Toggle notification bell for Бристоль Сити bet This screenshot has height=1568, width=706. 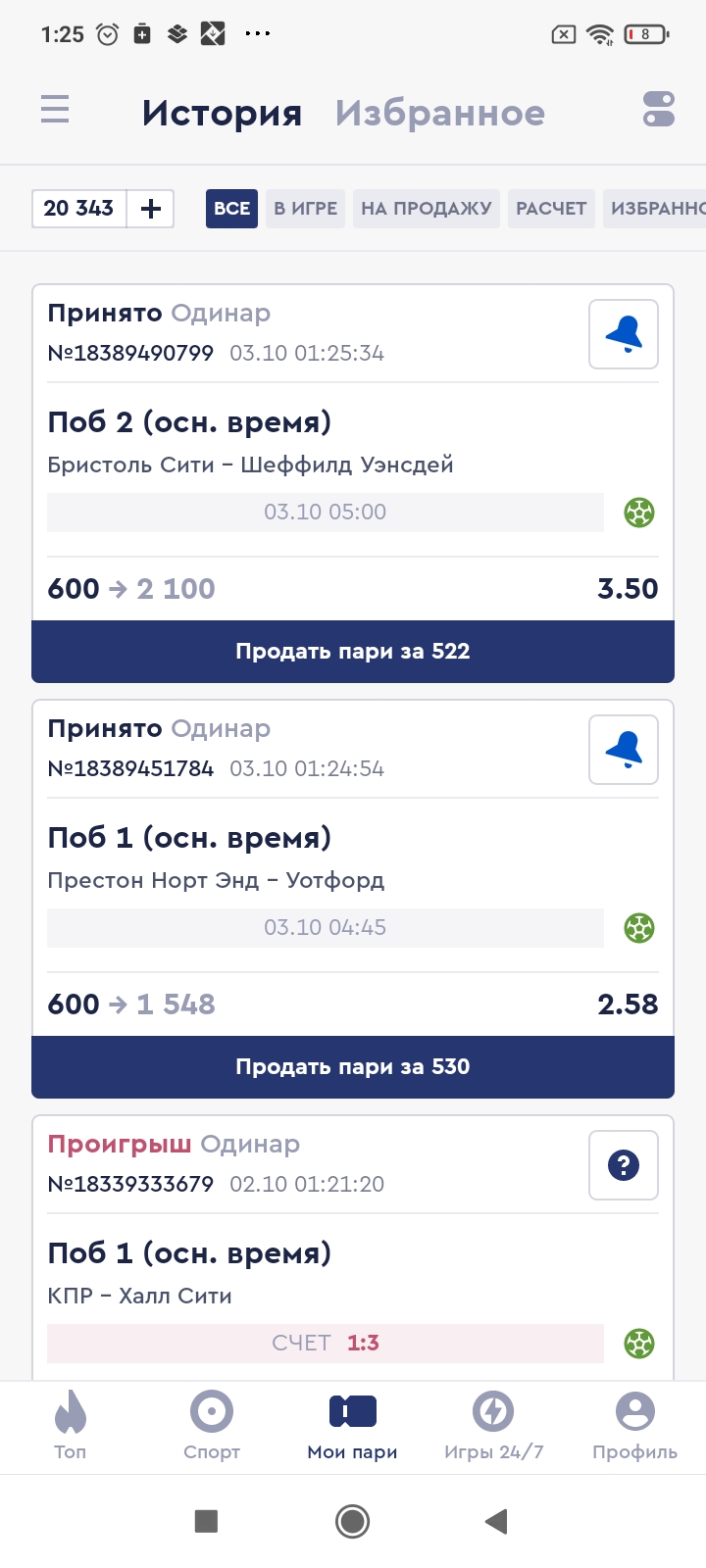(x=623, y=335)
